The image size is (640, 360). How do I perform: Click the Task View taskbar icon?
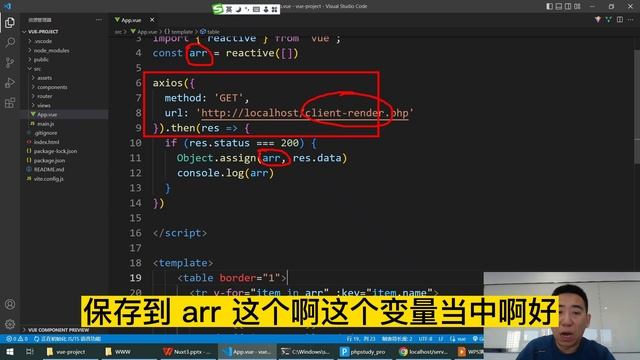(x=29, y=351)
